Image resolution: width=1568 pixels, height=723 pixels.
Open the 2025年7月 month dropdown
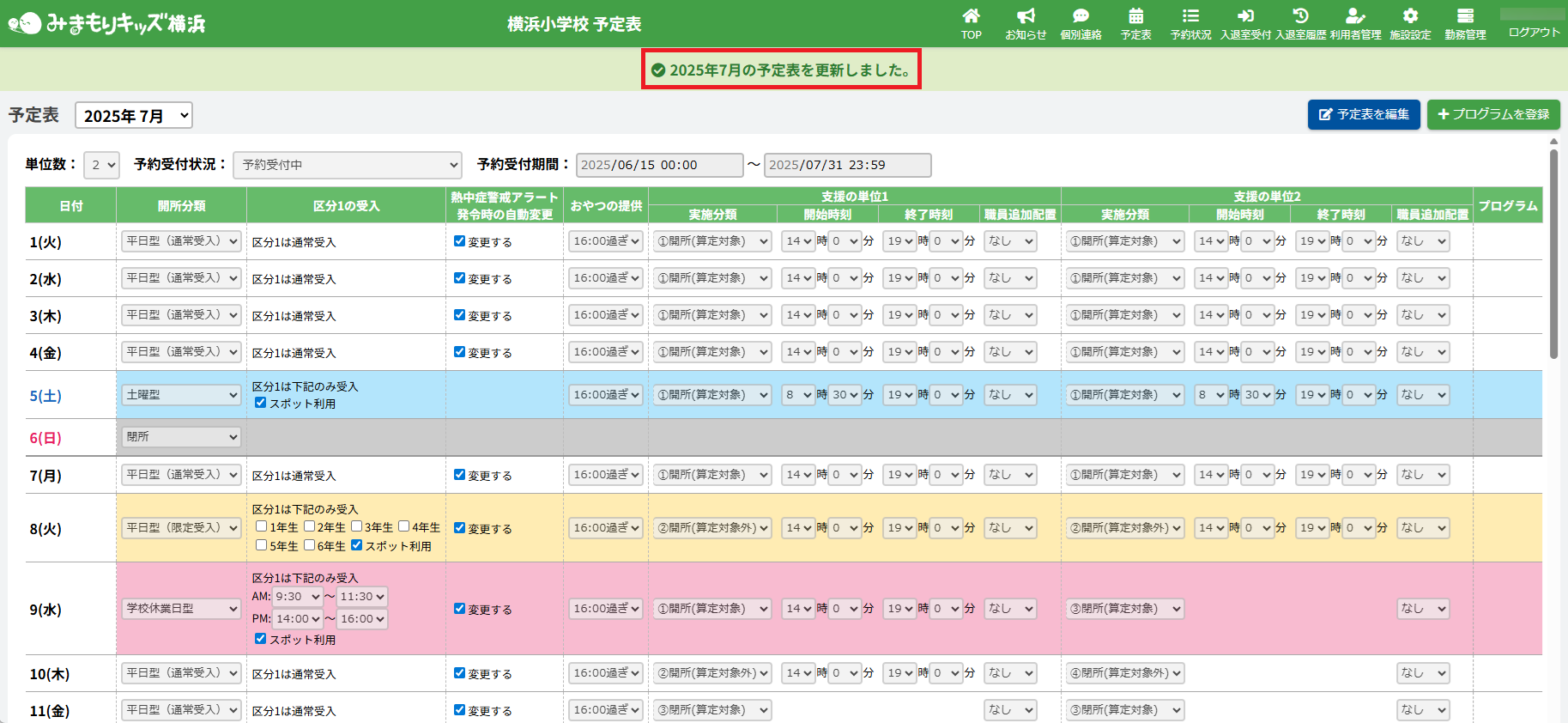(134, 116)
